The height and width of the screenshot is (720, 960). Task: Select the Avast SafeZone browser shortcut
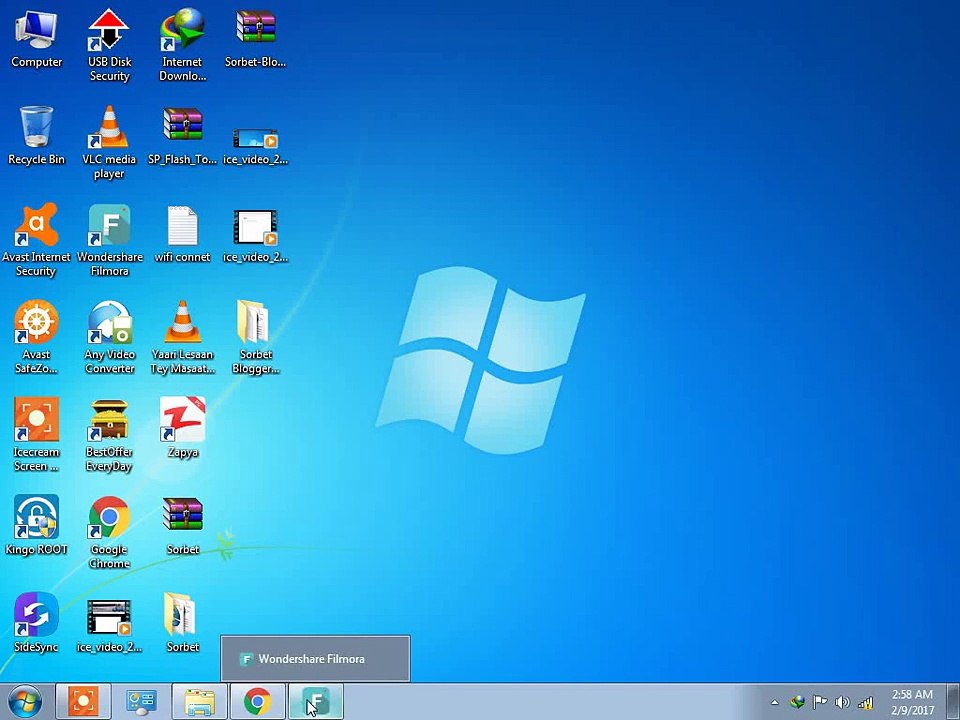[x=36, y=337]
